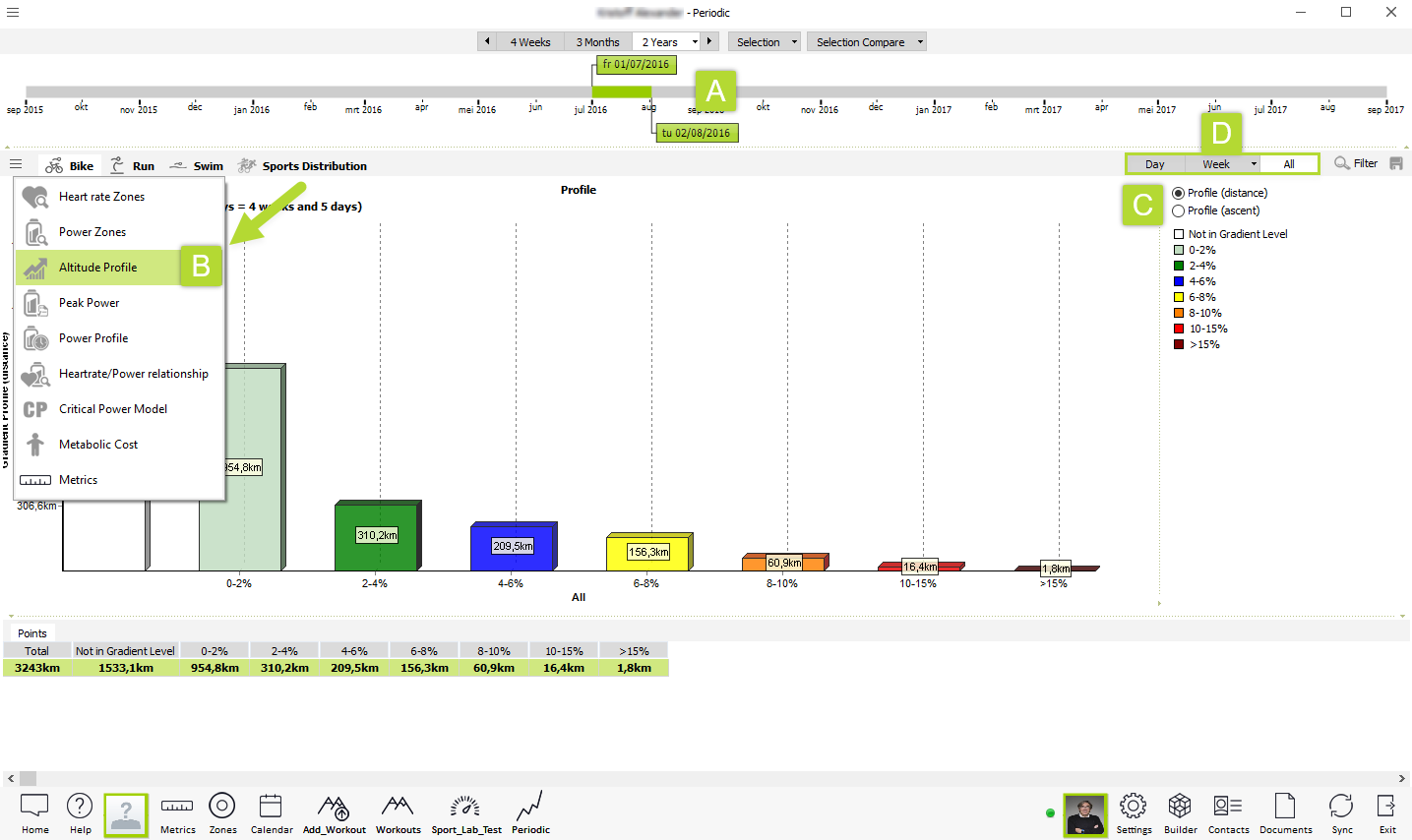The width and height of the screenshot is (1412, 840).
Task: Select the Profile (ascent) radio button
Action: coord(1179,210)
